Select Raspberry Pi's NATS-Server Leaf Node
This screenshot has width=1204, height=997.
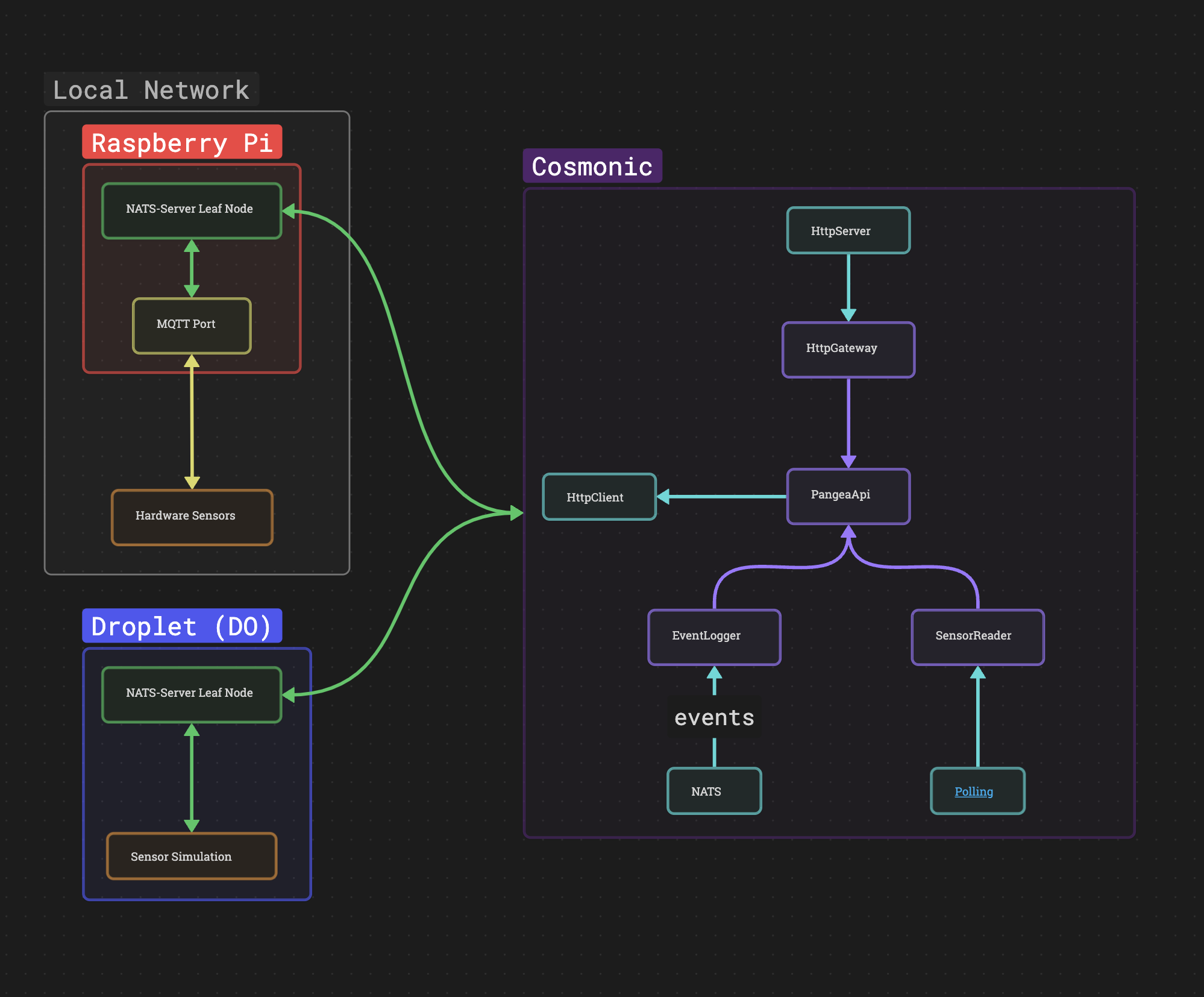pos(192,210)
